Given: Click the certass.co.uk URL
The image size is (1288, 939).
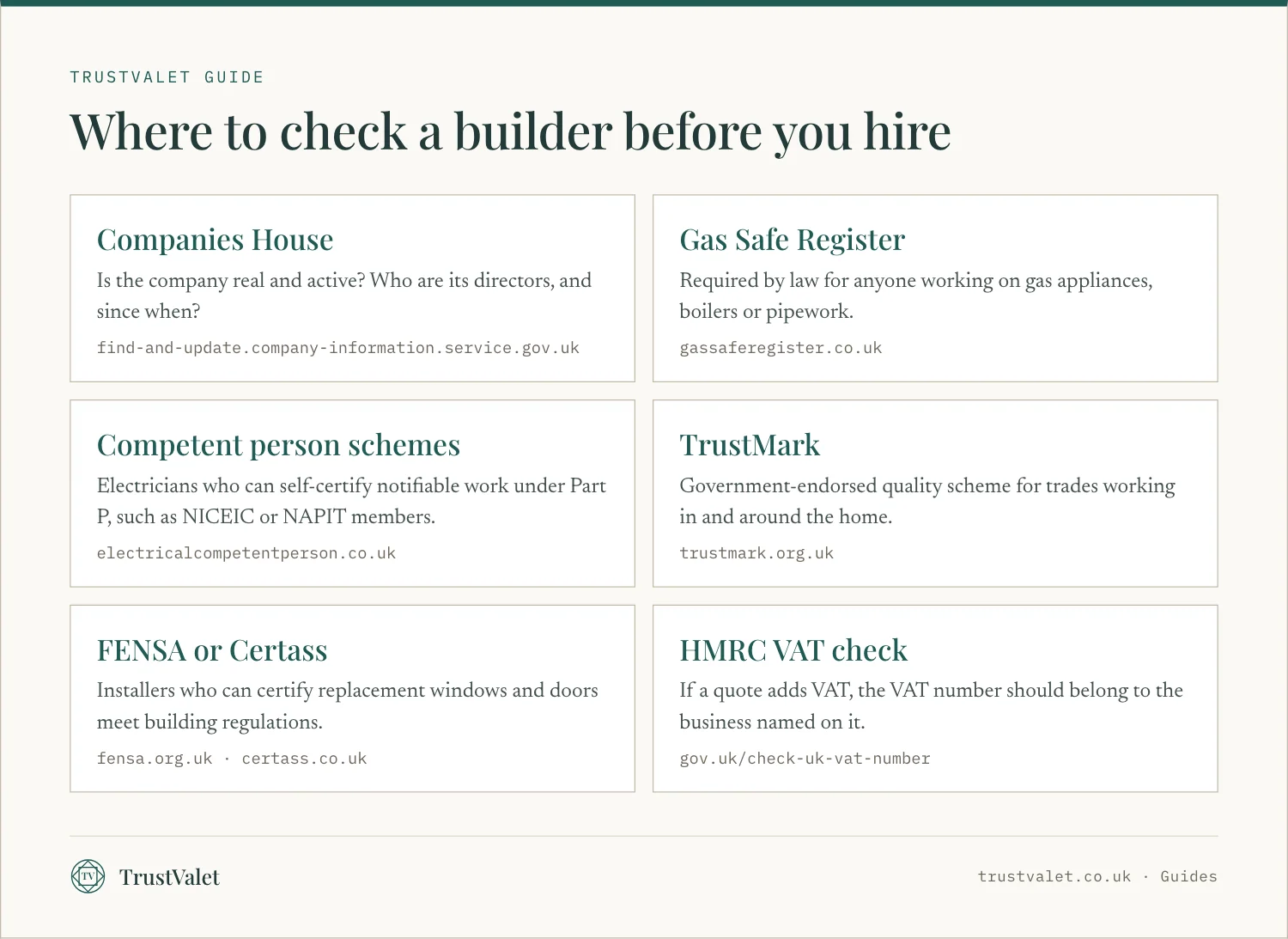Looking at the screenshot, I should (304, 759).
